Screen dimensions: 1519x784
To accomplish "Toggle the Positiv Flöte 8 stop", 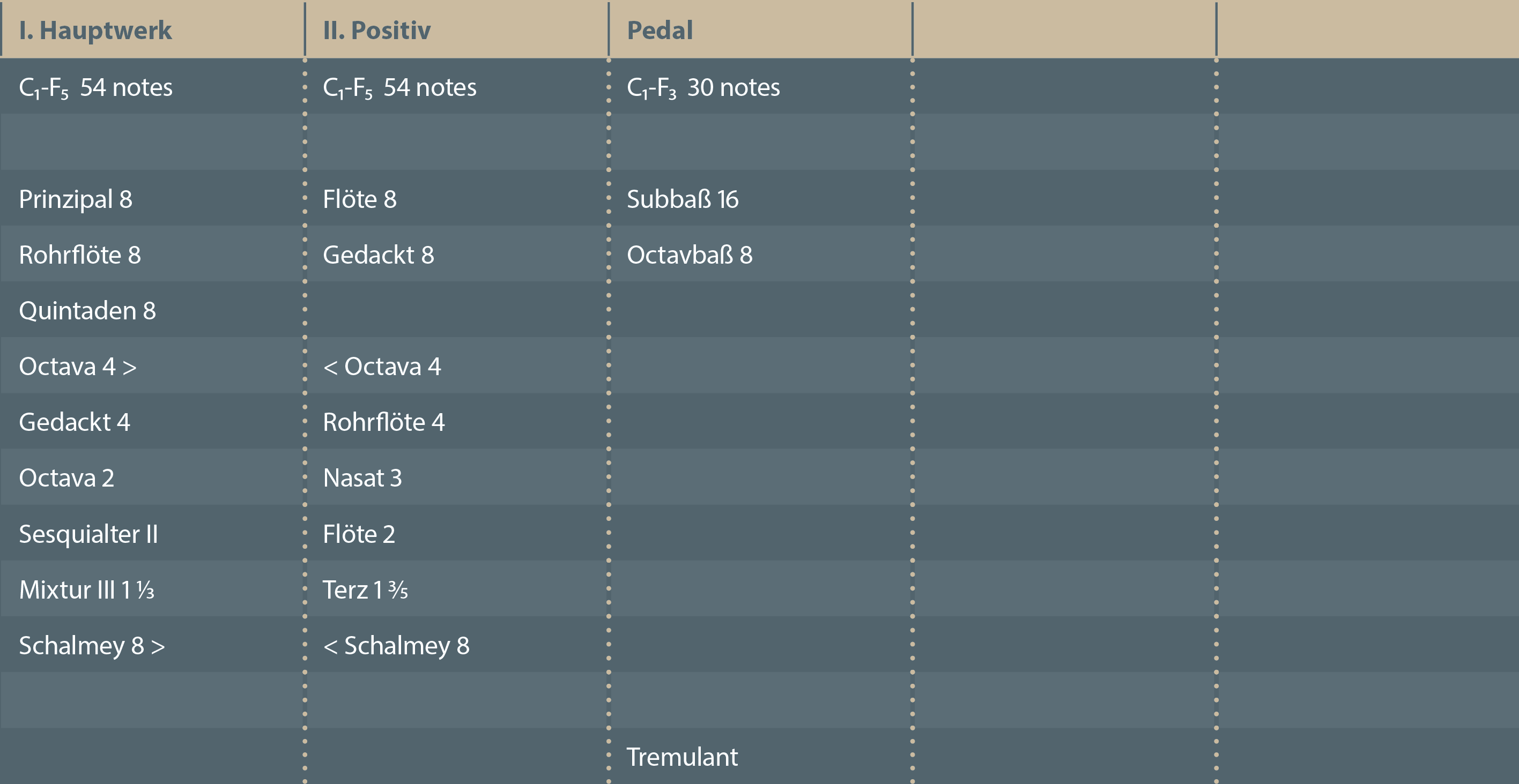I will coord(359,199).
